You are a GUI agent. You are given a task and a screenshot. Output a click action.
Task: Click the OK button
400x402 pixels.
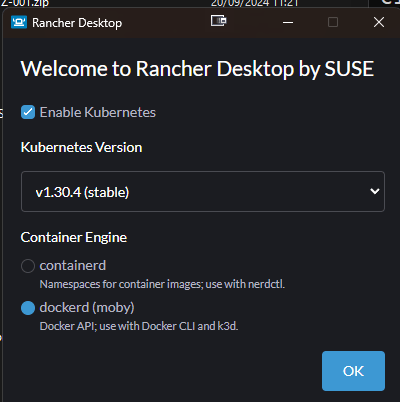coord(353,371)
